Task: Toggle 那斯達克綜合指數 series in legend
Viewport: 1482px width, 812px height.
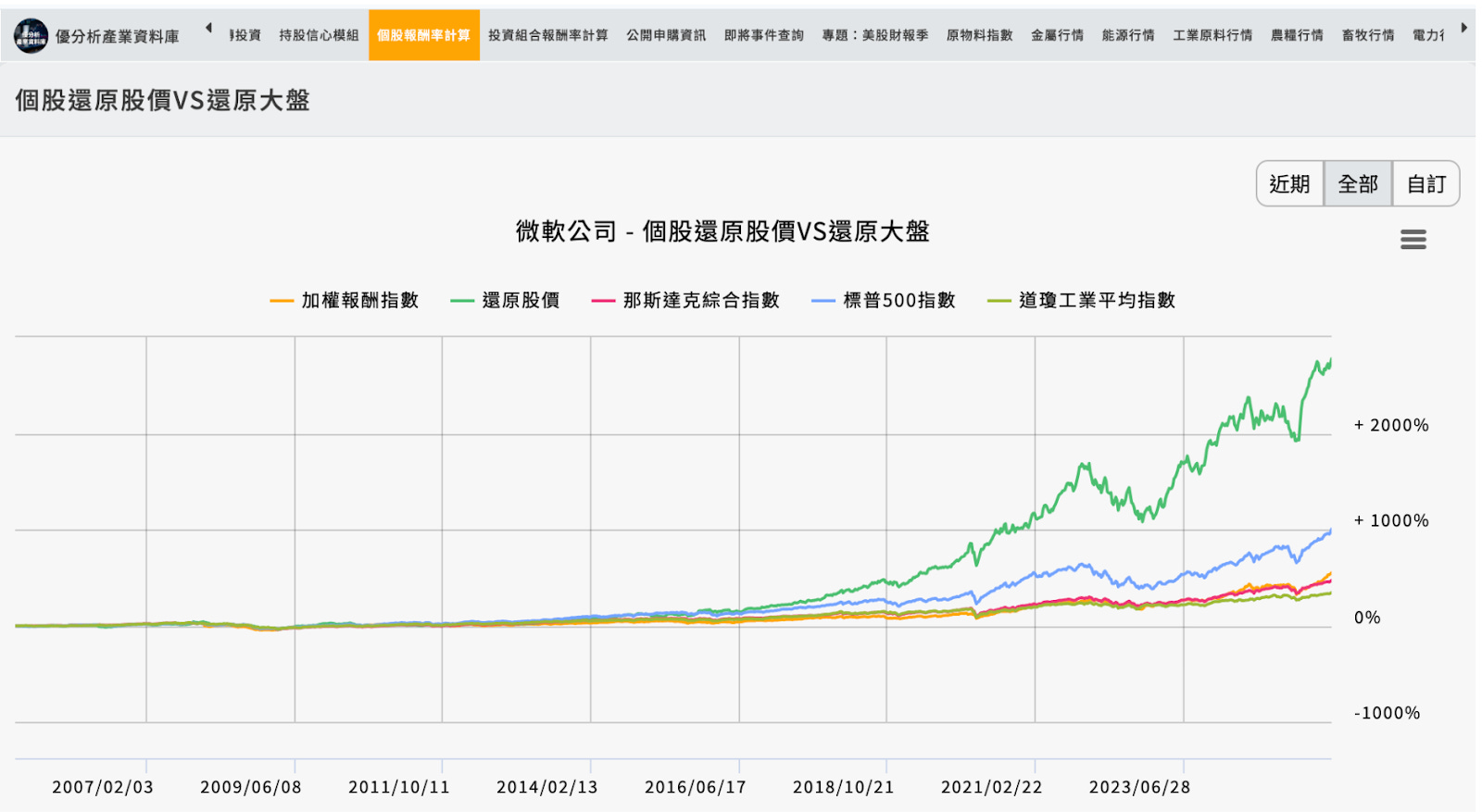Action: click(x=686, y=300)
